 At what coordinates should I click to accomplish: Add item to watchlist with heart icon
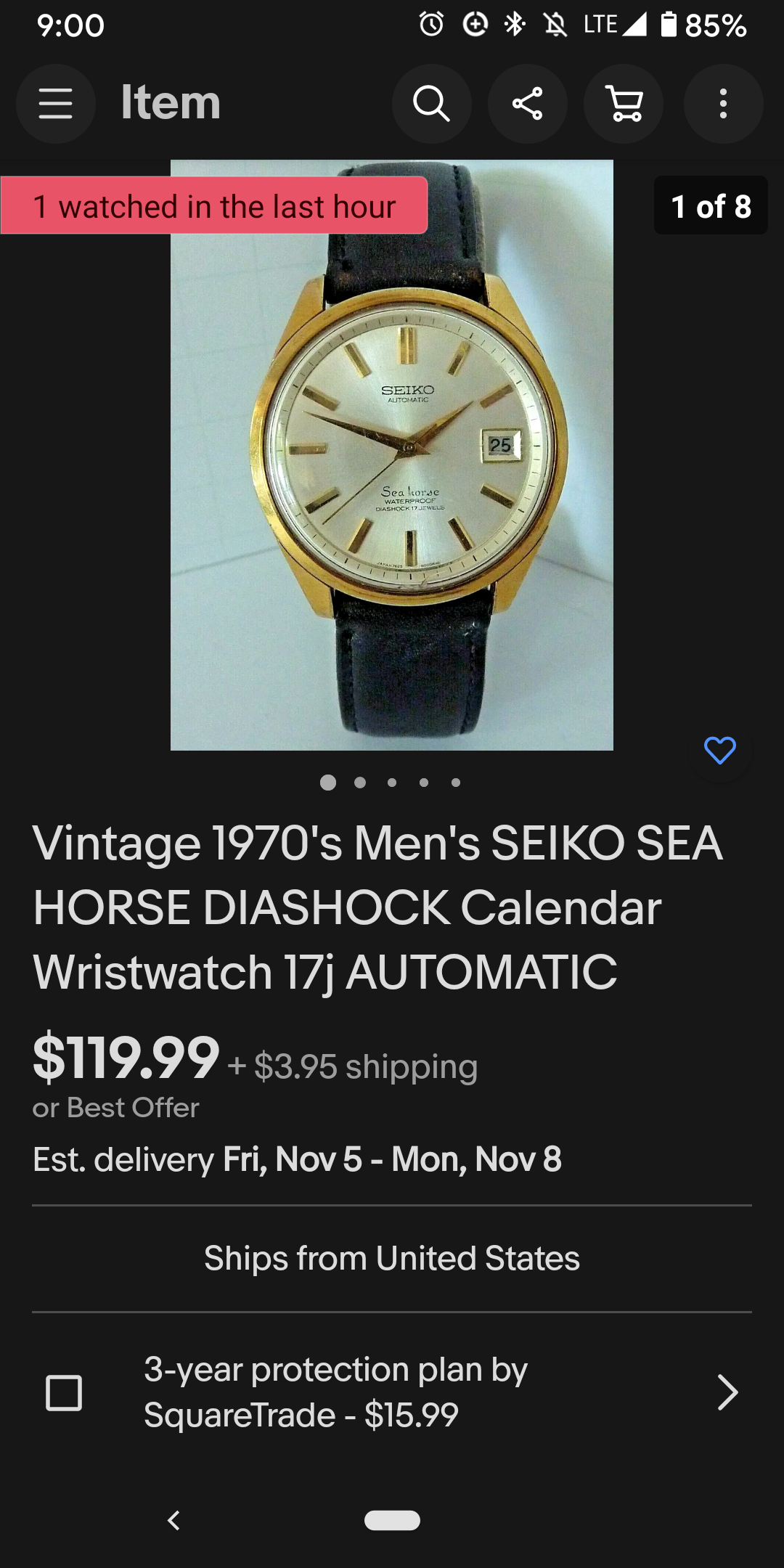click(x=719, y=750)
